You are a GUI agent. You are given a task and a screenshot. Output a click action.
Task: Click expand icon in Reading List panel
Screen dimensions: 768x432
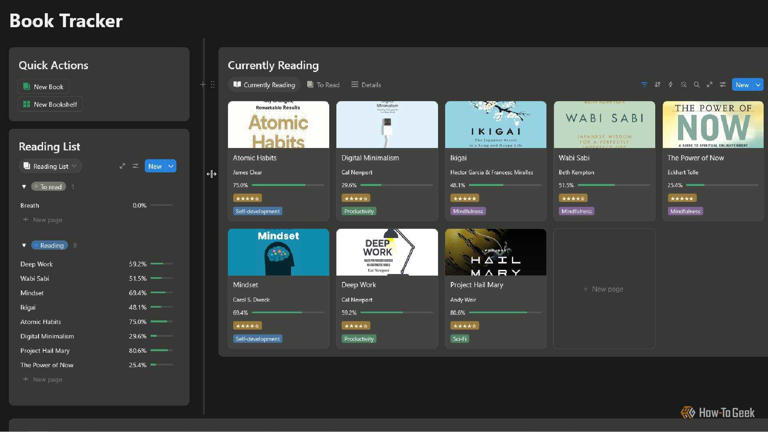click(122, 166)
